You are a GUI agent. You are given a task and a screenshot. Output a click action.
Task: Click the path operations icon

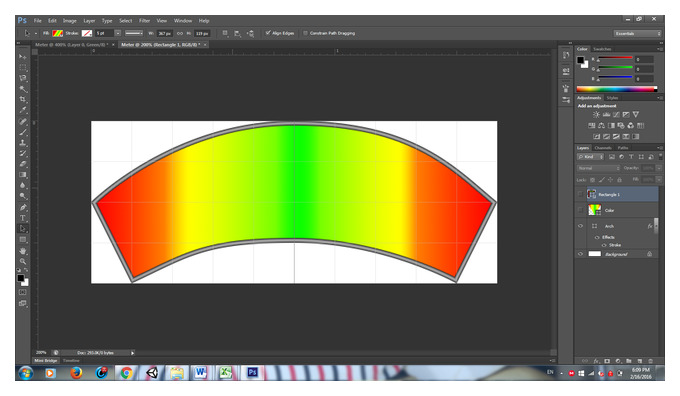[225, 33]
